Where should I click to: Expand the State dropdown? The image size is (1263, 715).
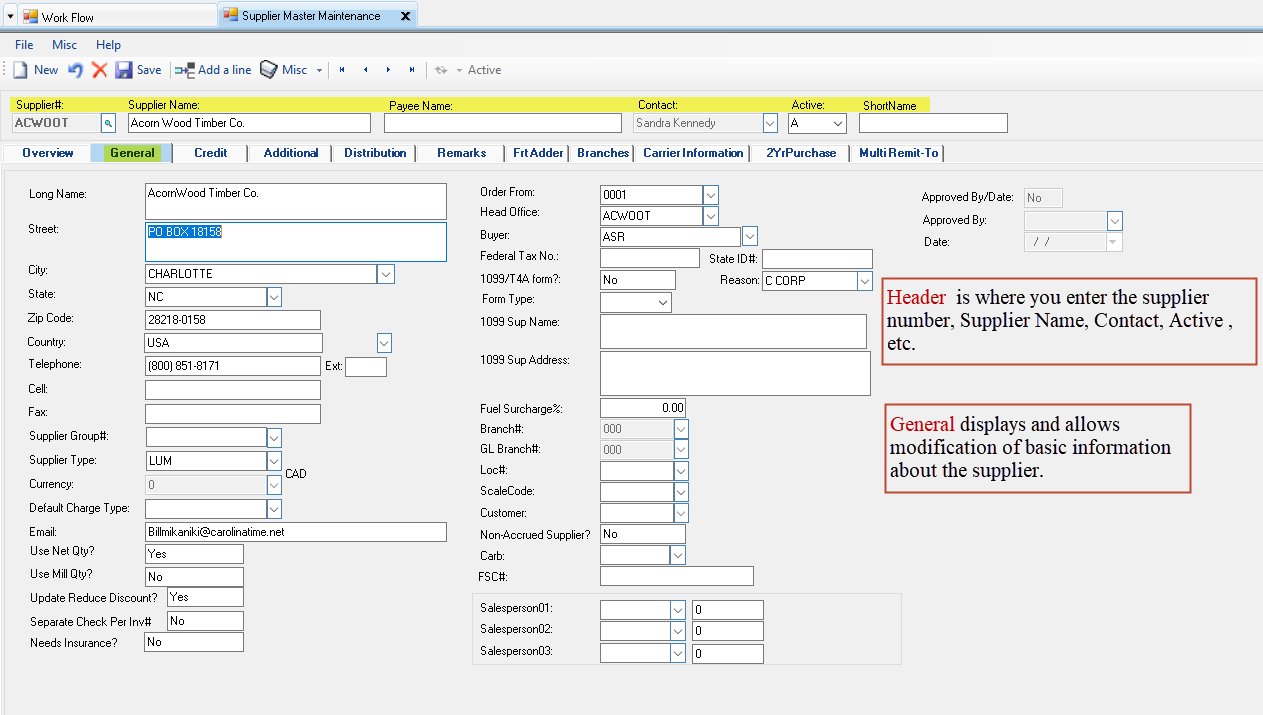coord(274,297)
